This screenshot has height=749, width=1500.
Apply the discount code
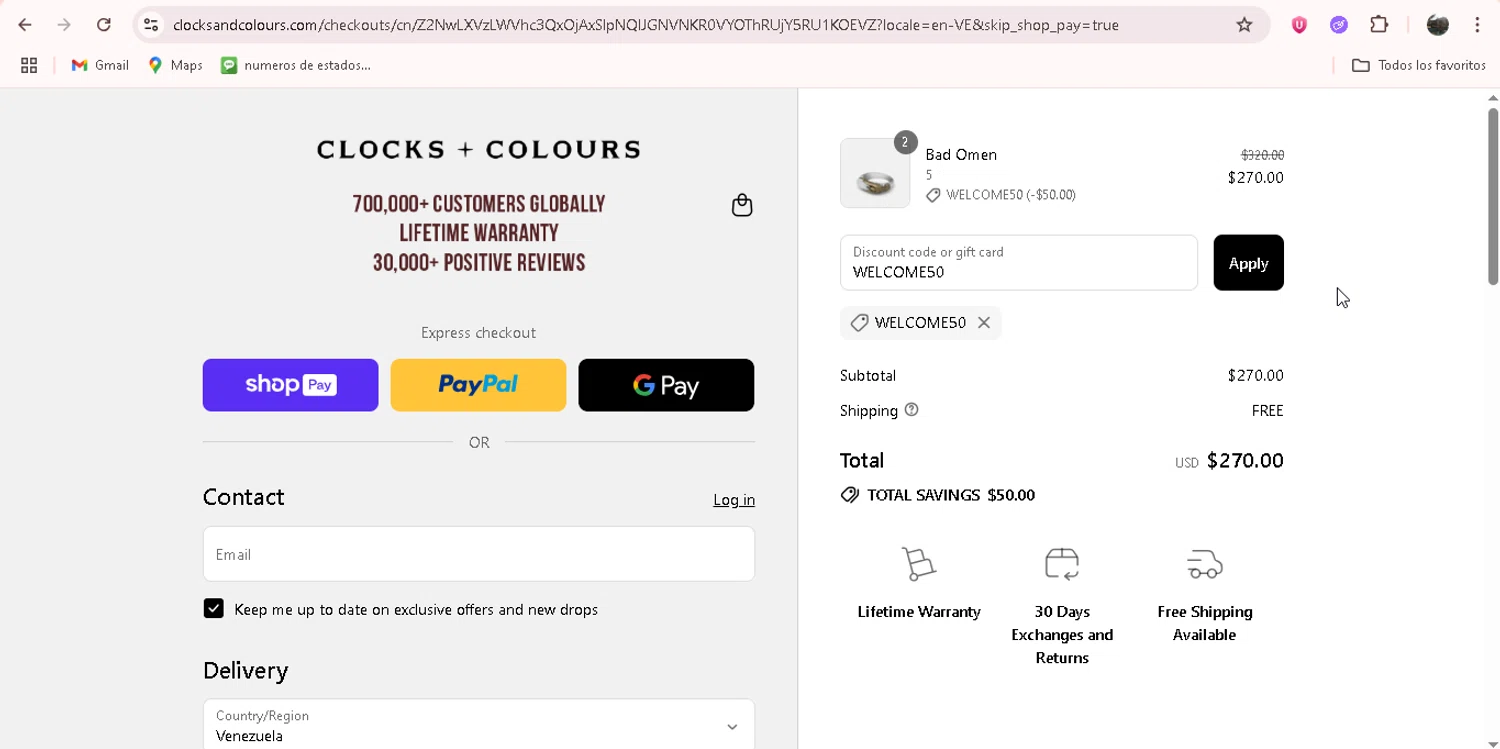tap(1248, 263)
